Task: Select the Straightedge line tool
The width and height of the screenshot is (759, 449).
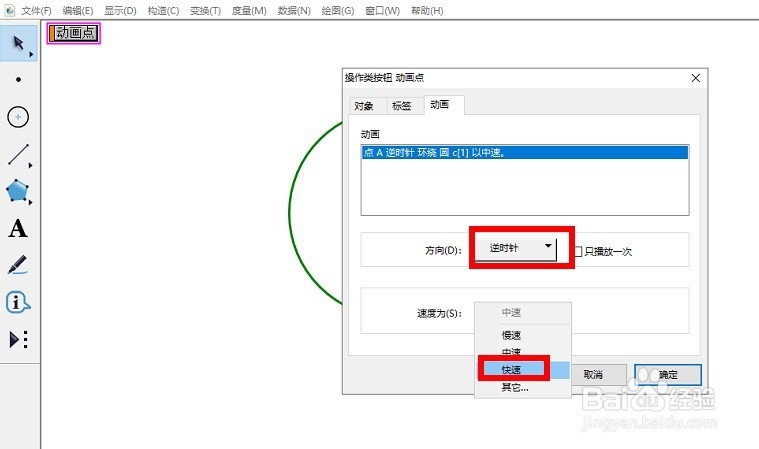Action: tap(18, 155)
